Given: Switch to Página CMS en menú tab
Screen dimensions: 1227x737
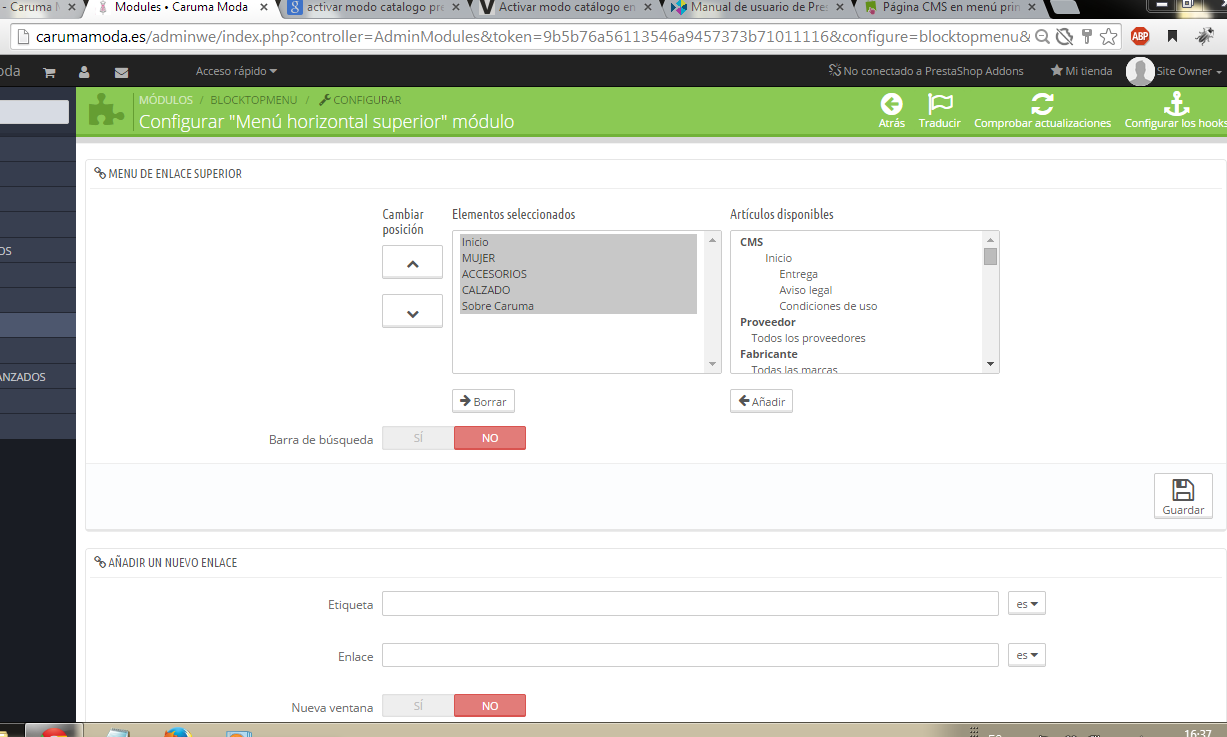Looking at the screenshot, I should (x=951, y=7).
